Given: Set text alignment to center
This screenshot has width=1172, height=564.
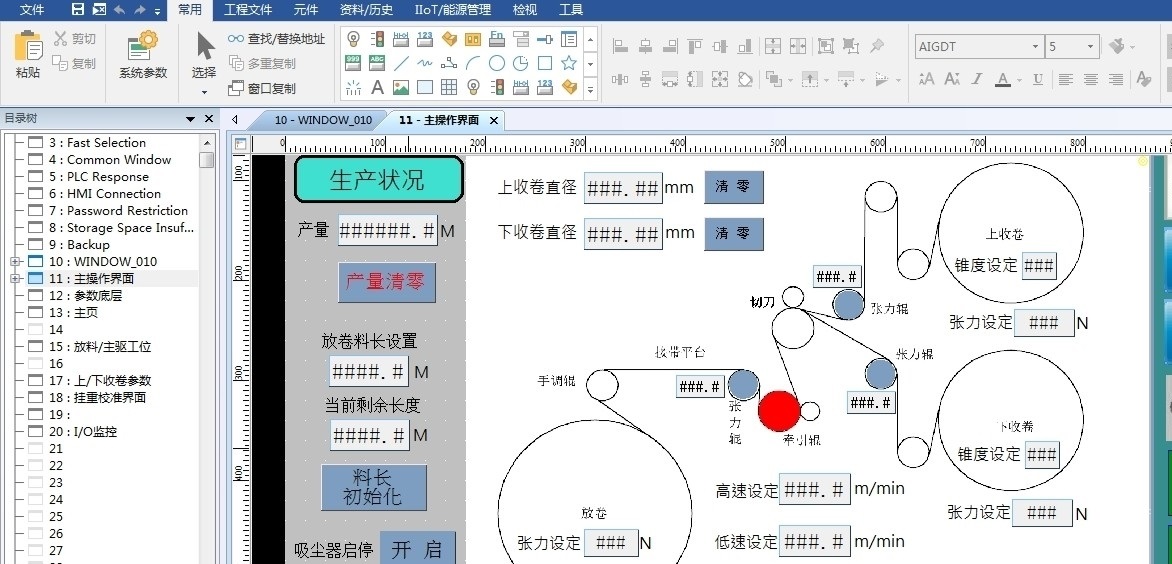Looking at the screenshot, I should (1091, 78).
